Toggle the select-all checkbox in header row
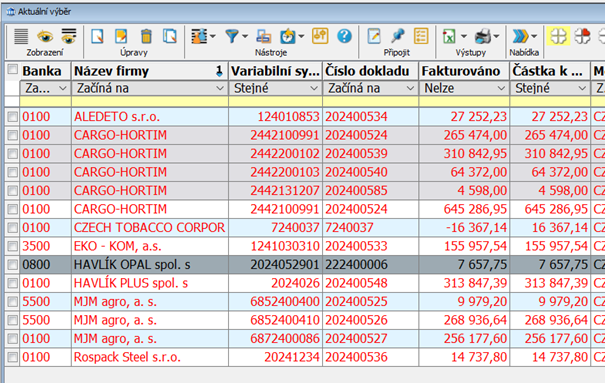The image size is (605, 383). coord(13,69)
